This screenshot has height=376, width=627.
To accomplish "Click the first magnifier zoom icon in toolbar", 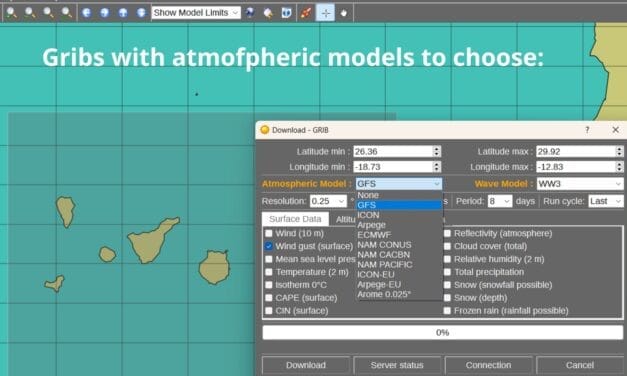I will [12, 13].
